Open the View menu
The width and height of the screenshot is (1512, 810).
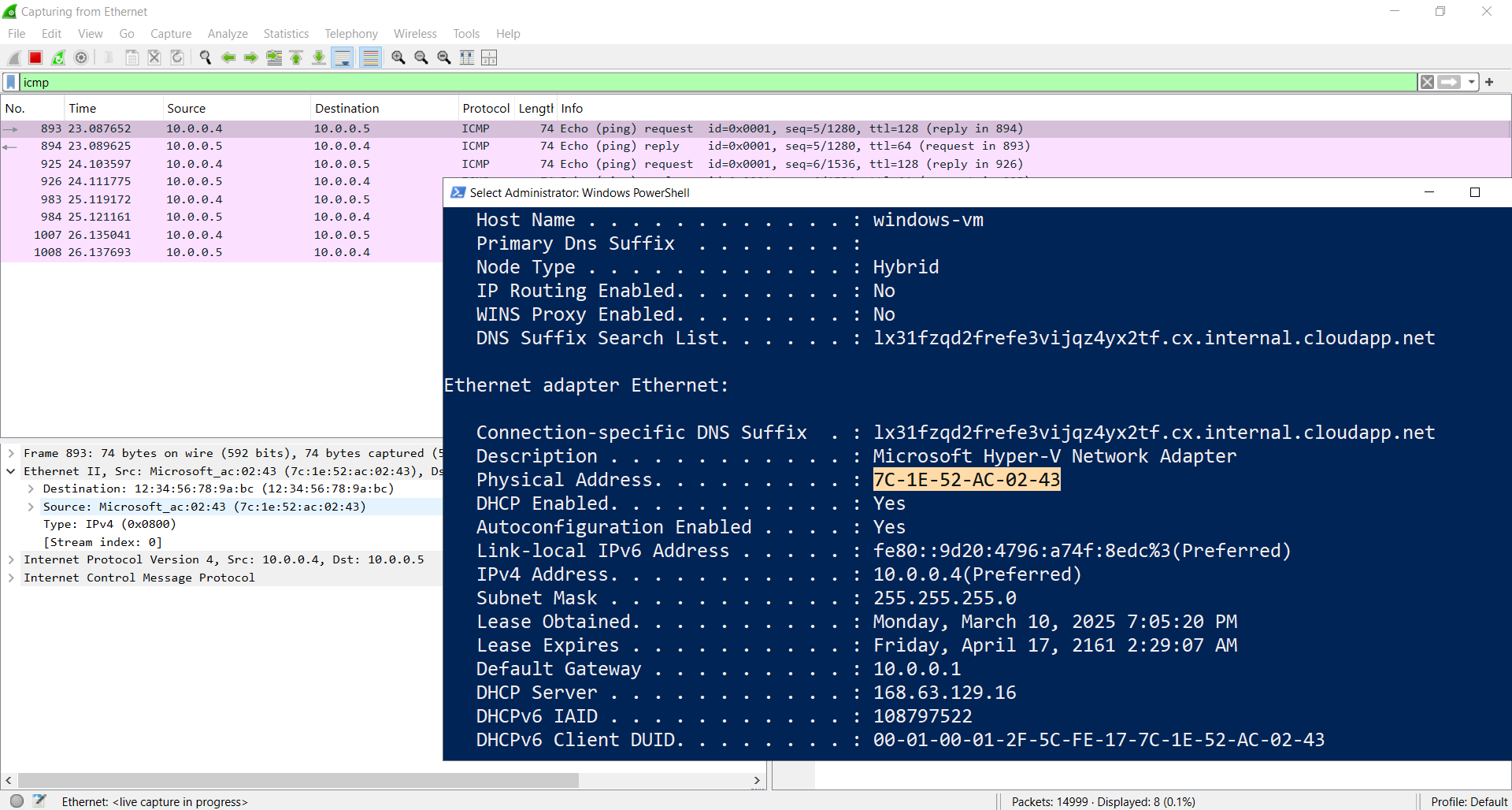[x=91, y=34]
